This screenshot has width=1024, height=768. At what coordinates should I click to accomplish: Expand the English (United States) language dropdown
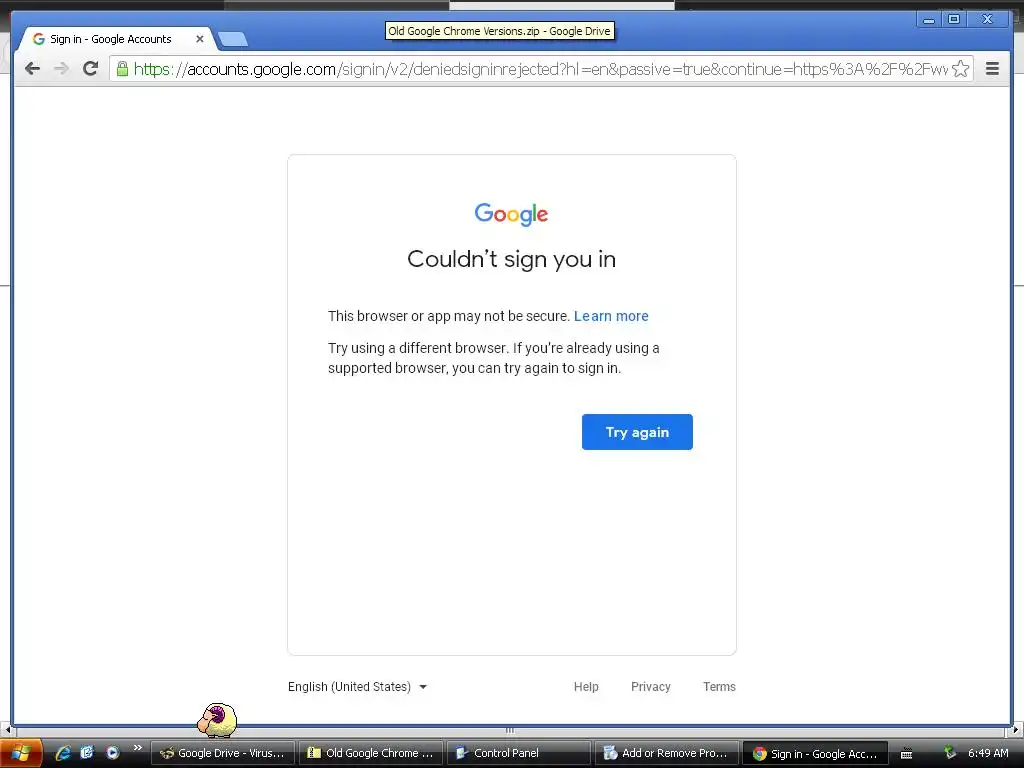click(x=357, y=686)
